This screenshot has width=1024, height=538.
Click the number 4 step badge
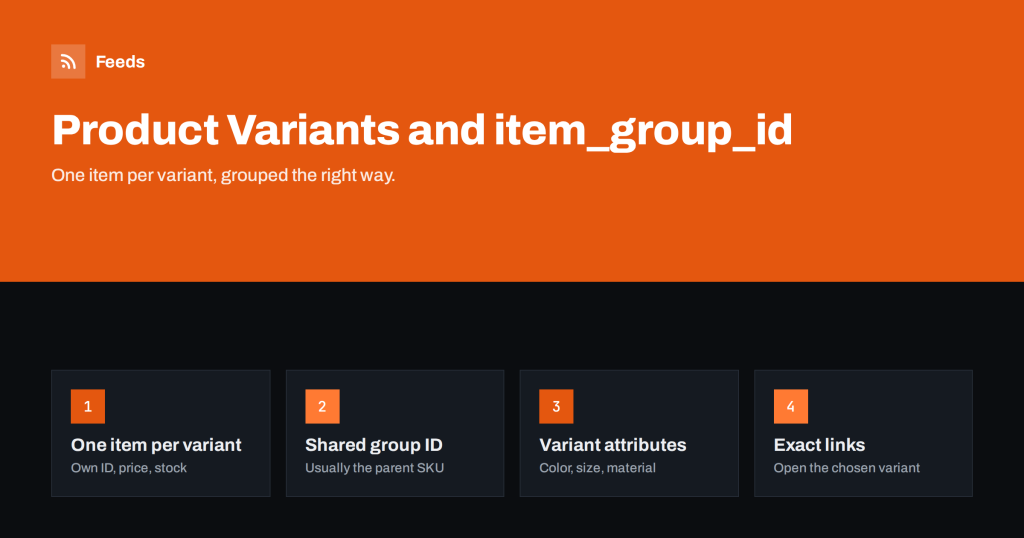pos(791,407)
